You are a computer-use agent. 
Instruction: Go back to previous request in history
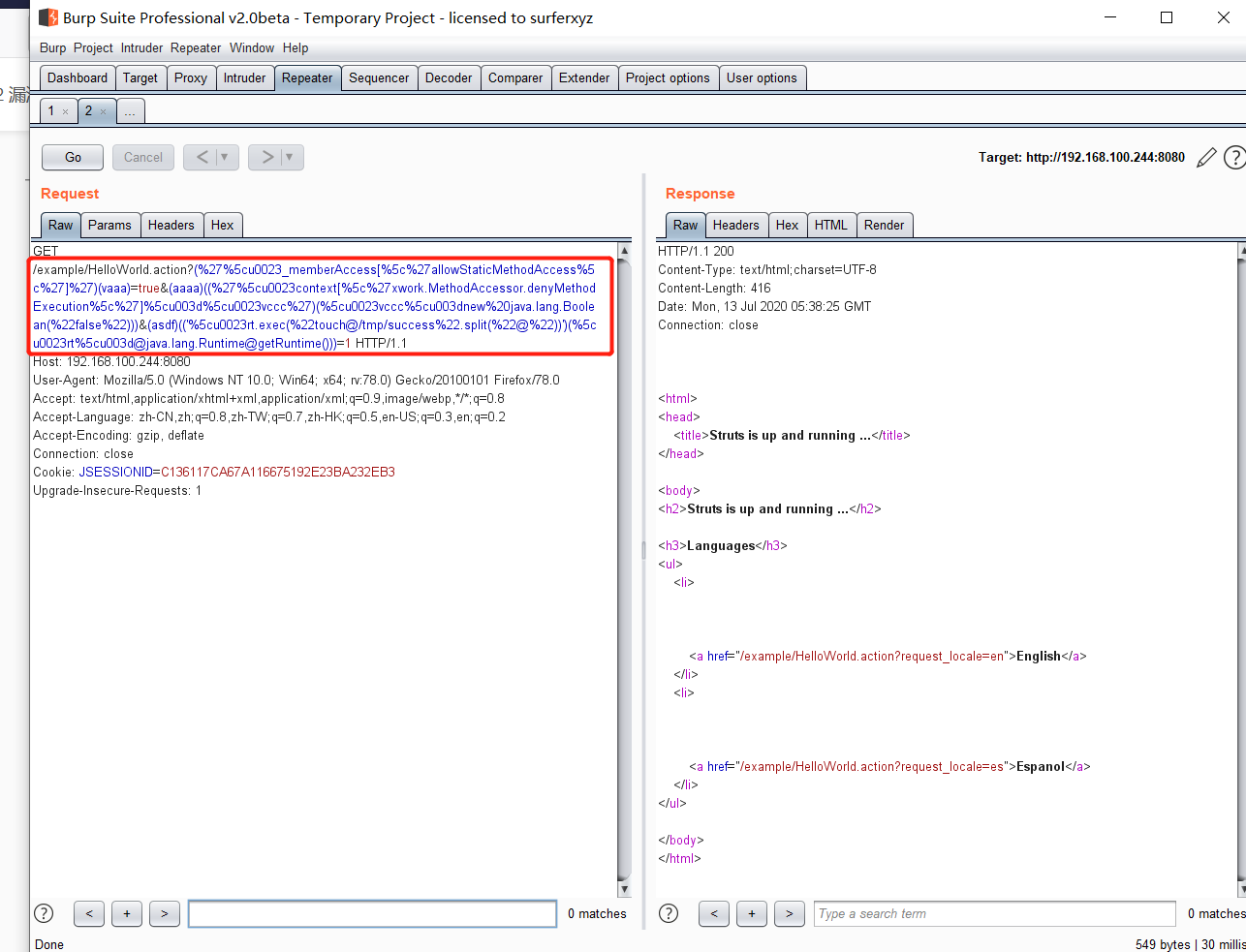pyautogui.click(x=202, y=157)
